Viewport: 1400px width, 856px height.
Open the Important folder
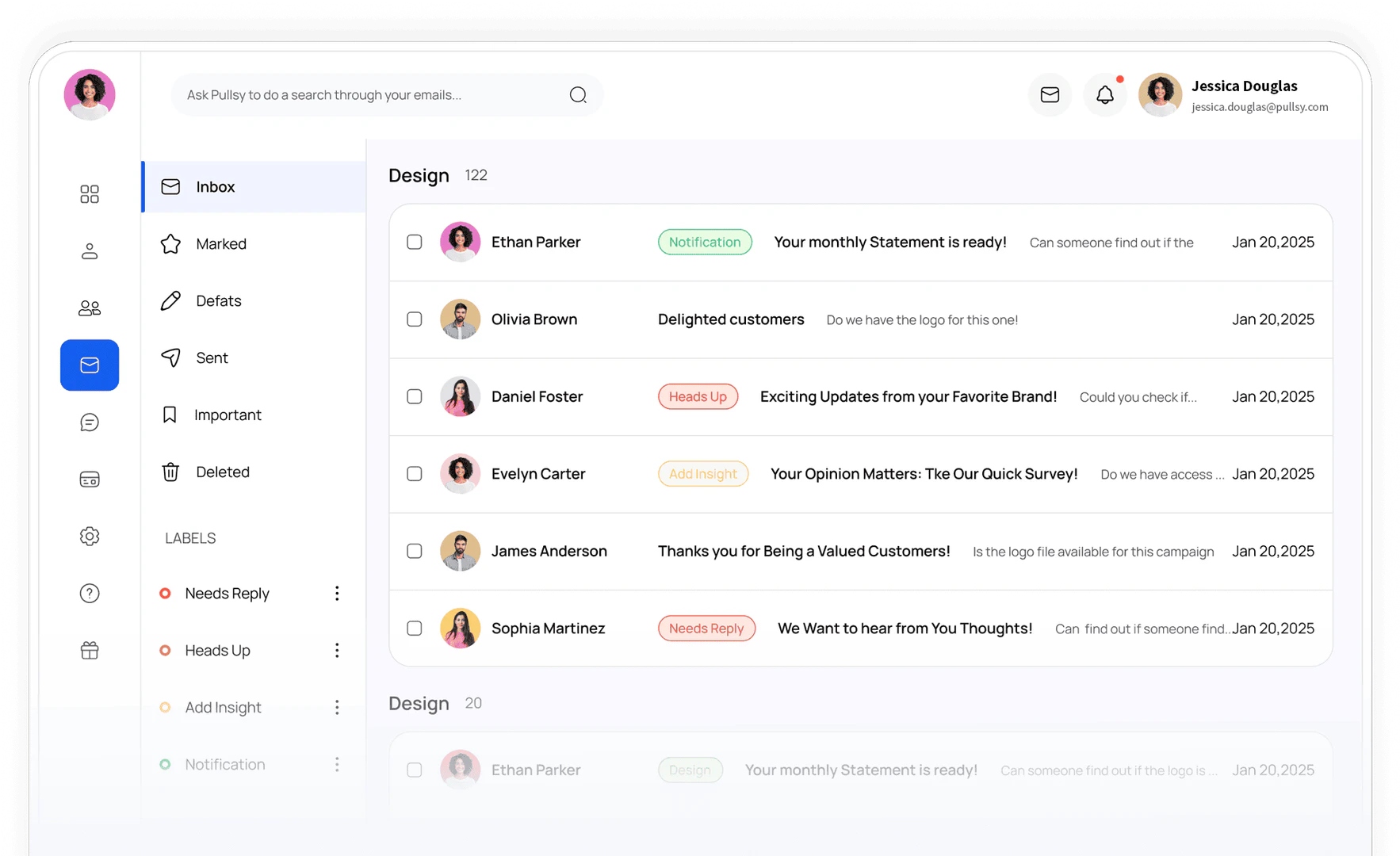[228, 415]
